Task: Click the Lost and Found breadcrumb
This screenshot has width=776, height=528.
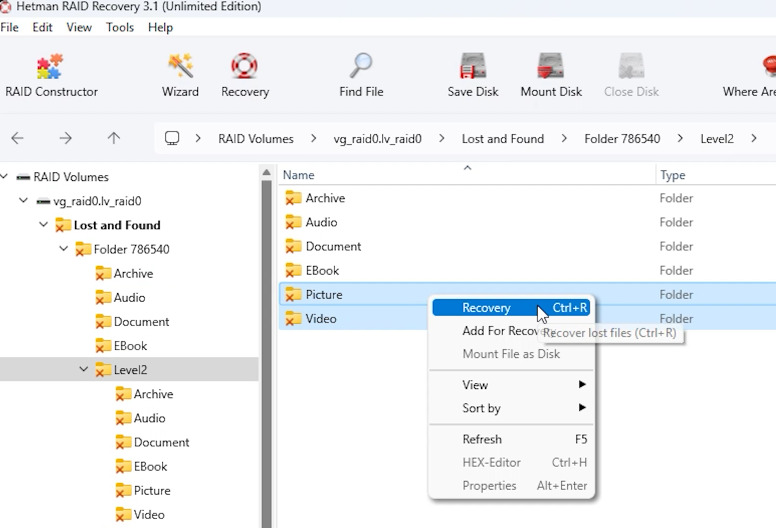Action: 503,139
